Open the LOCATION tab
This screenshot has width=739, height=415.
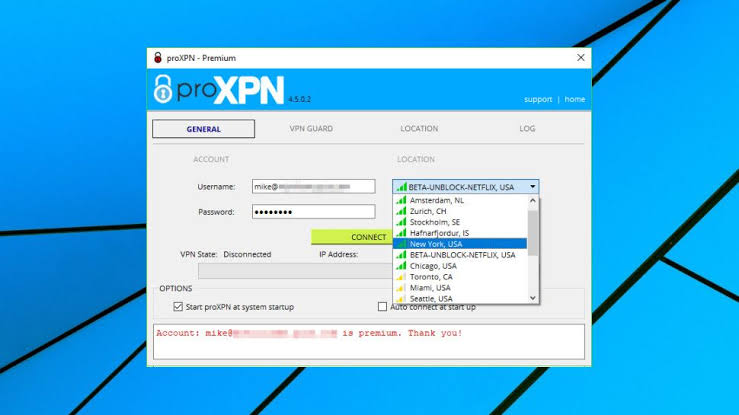click(x=419, y=129)
